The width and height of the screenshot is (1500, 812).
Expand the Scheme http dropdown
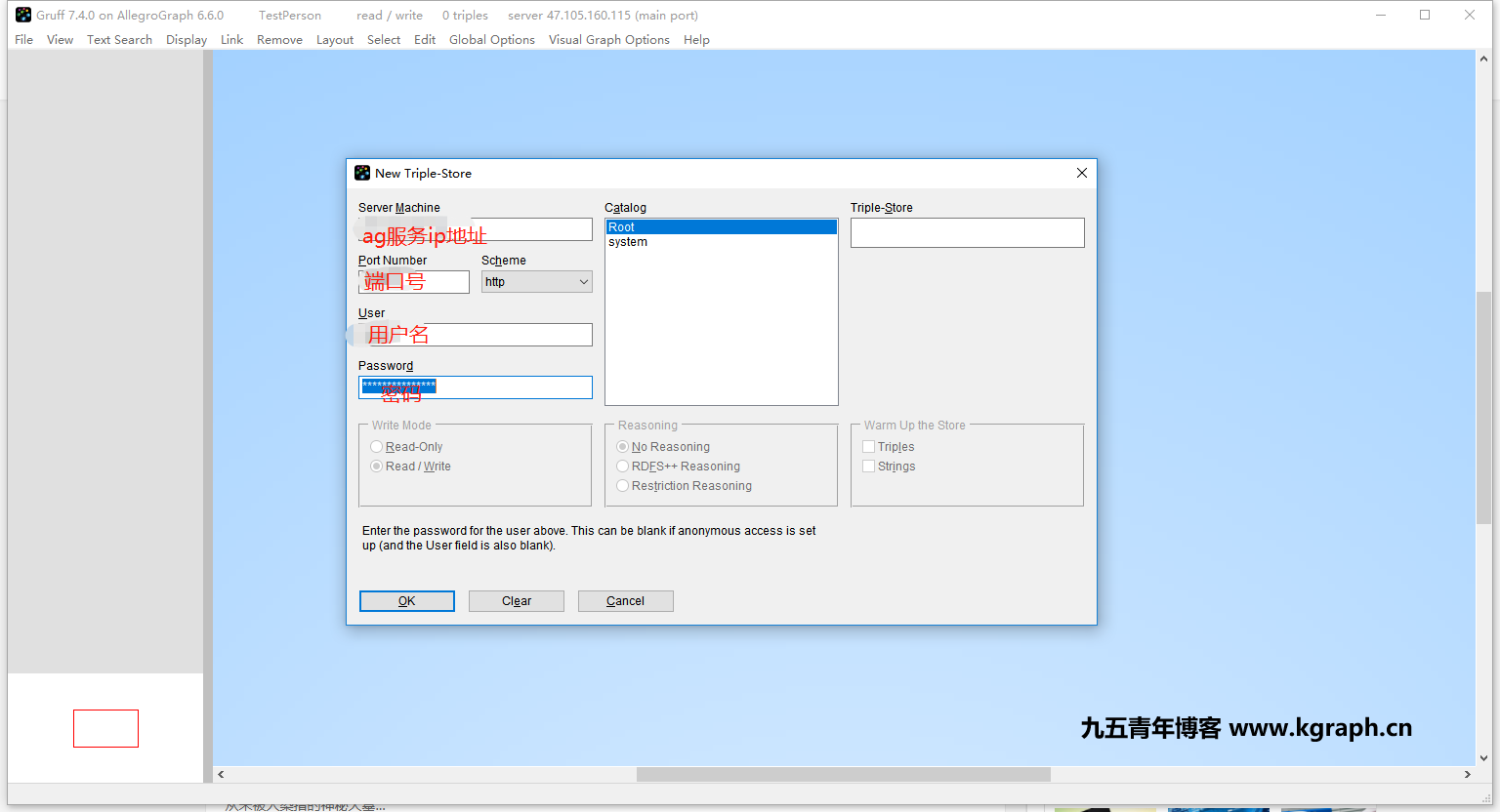[537, 282]
